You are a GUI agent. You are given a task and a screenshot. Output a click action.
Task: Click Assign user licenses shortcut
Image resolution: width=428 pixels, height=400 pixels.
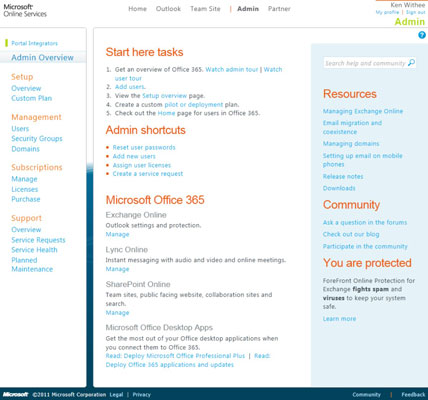142,165
